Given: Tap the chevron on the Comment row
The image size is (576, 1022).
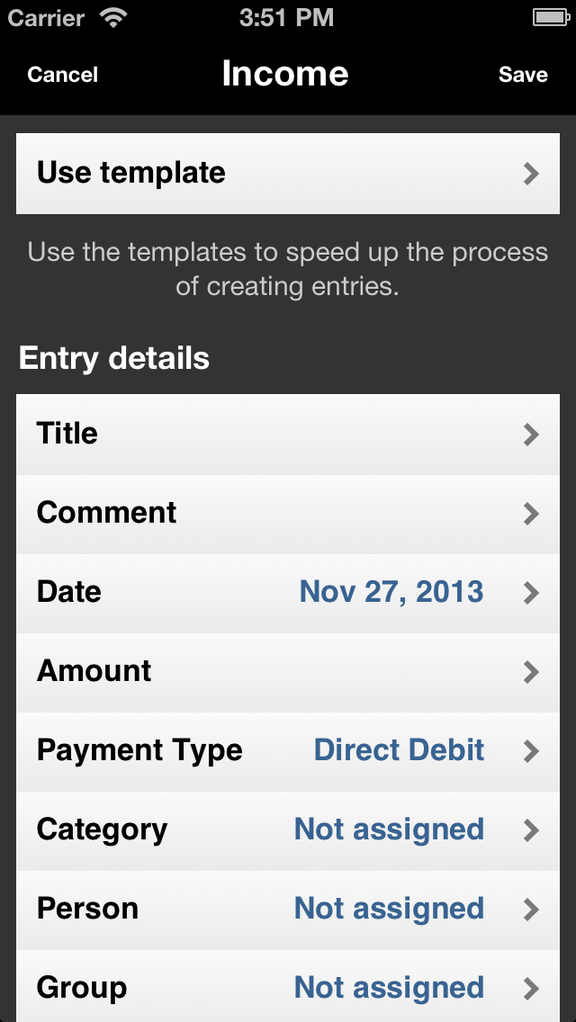Looking at the screenshot, I should point(532,514).
